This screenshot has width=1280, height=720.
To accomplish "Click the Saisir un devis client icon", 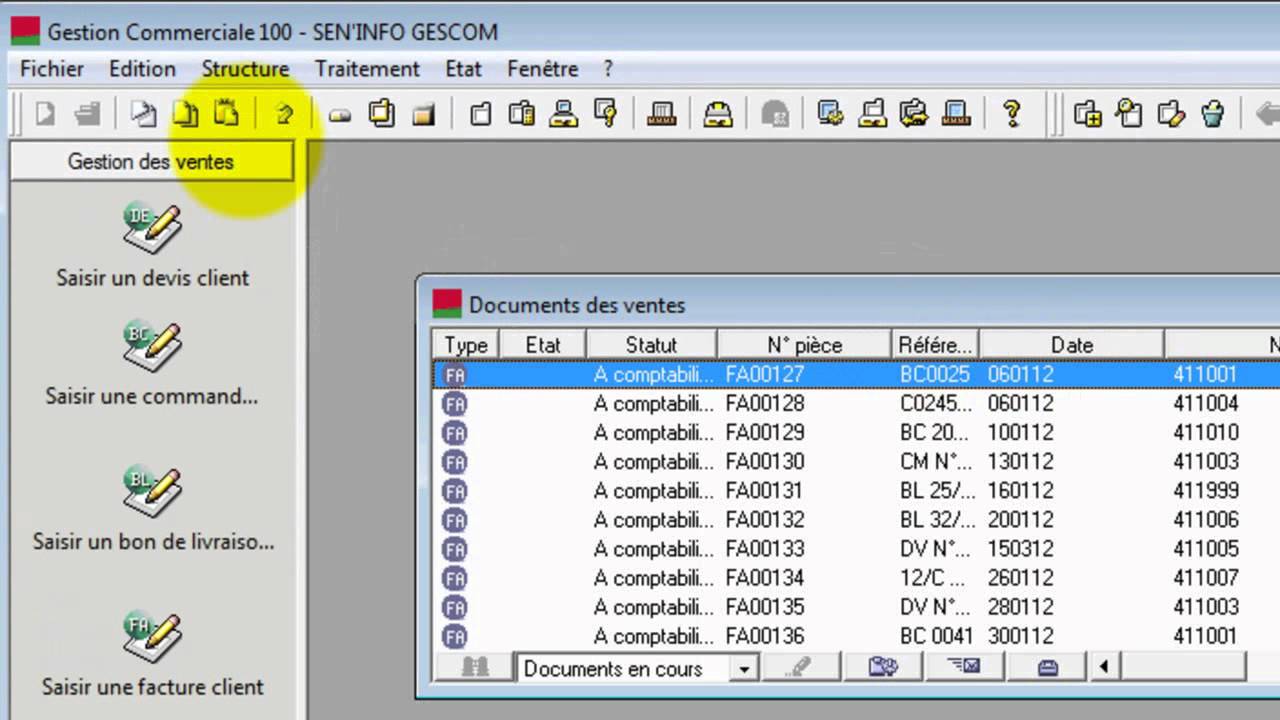I will pyautogui.click(x=152, y=229).
